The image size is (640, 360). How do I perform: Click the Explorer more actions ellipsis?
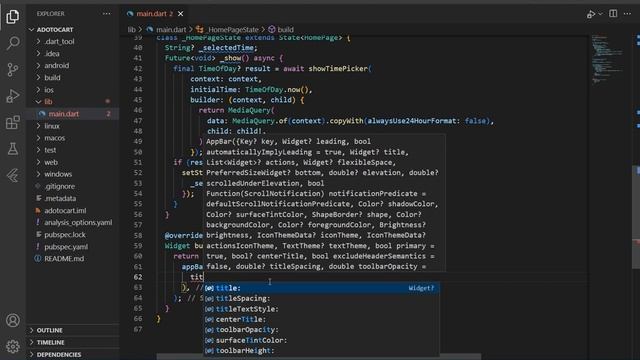(107, 13)
